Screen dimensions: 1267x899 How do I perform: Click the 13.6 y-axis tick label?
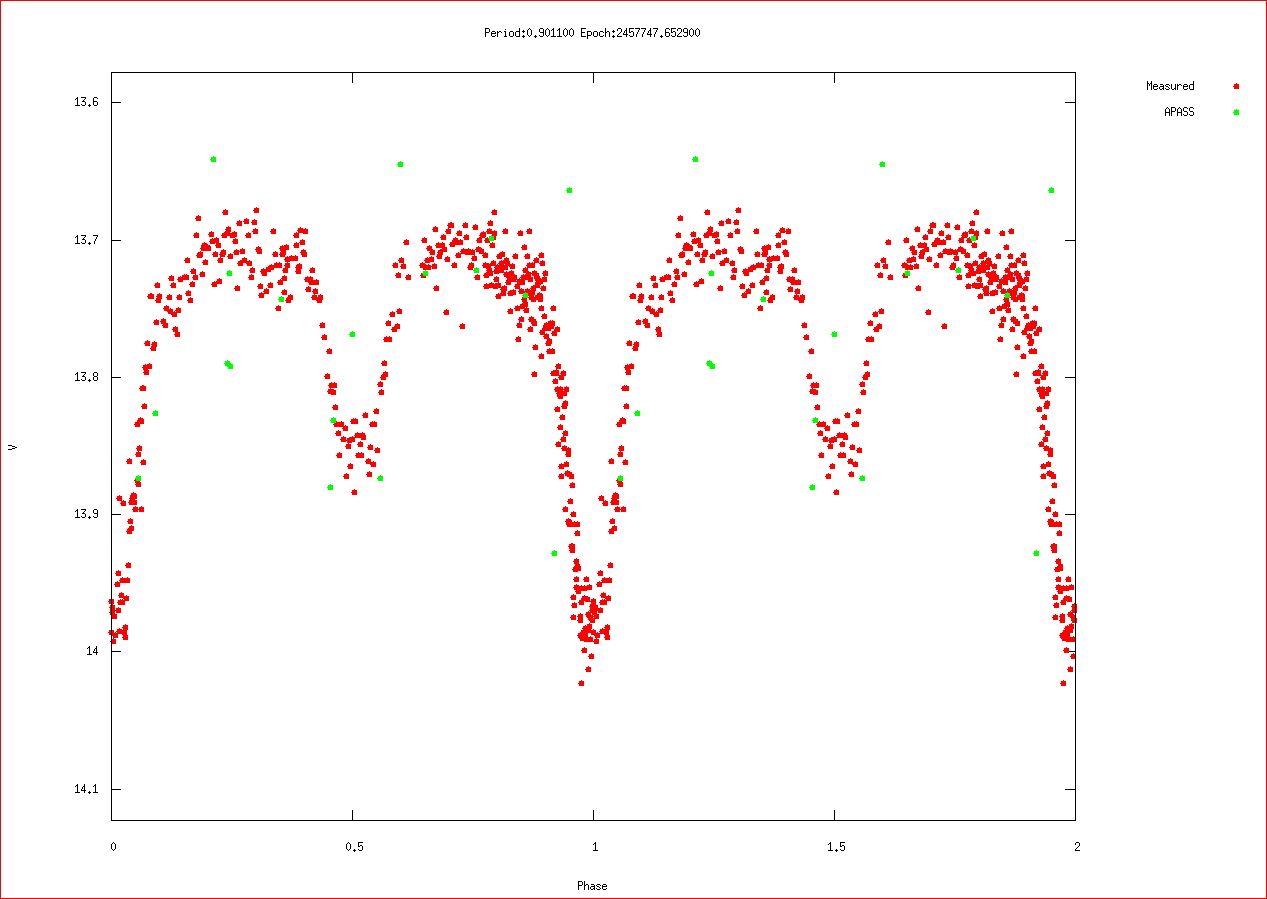coord(87,102)
